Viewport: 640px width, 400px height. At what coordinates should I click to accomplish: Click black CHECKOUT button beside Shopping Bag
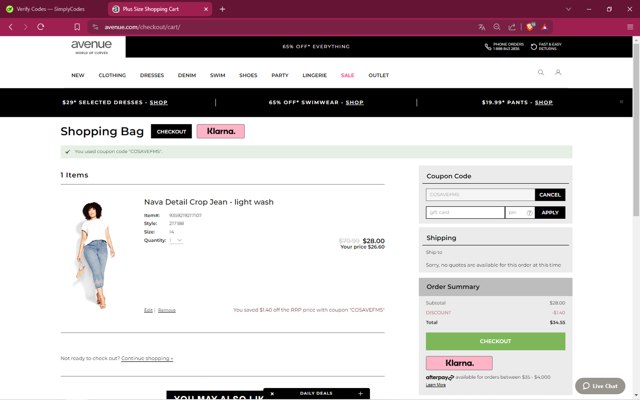171,131
